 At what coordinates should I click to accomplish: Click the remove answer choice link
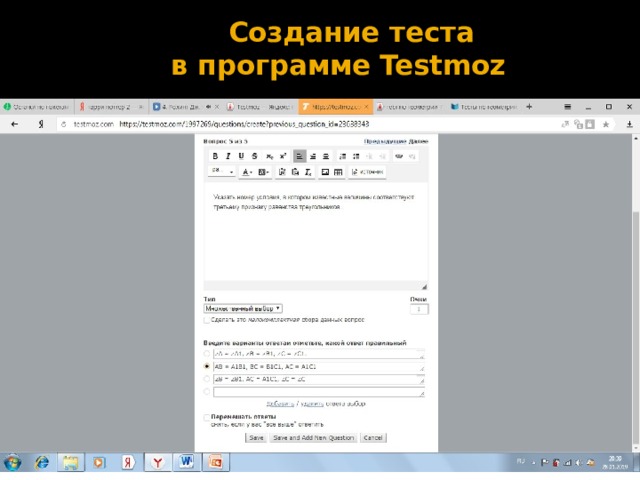click(x=312, y=404)
